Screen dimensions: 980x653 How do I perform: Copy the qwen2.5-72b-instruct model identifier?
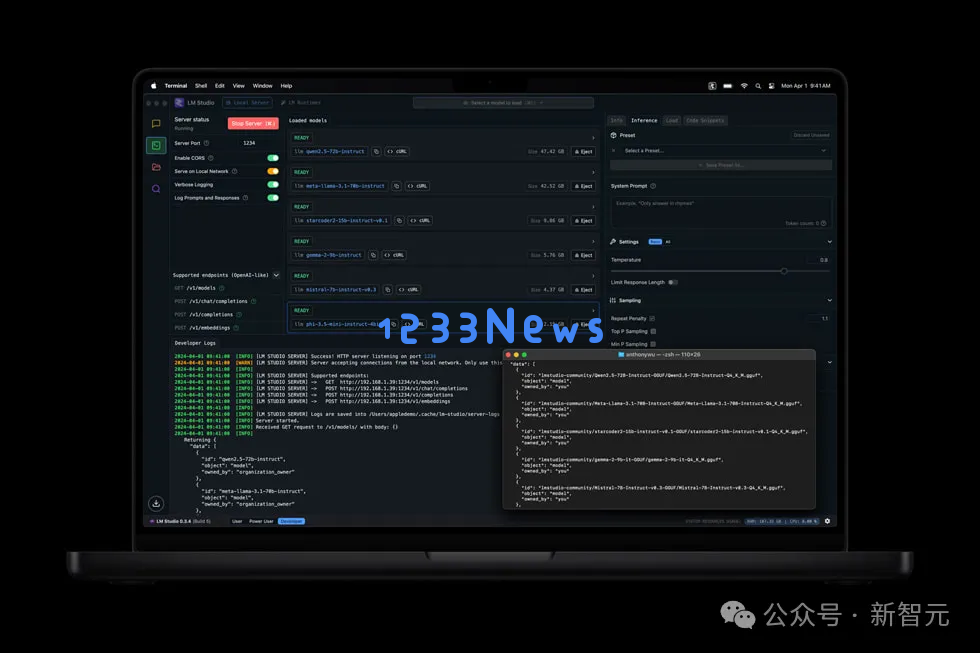[376, 151]
